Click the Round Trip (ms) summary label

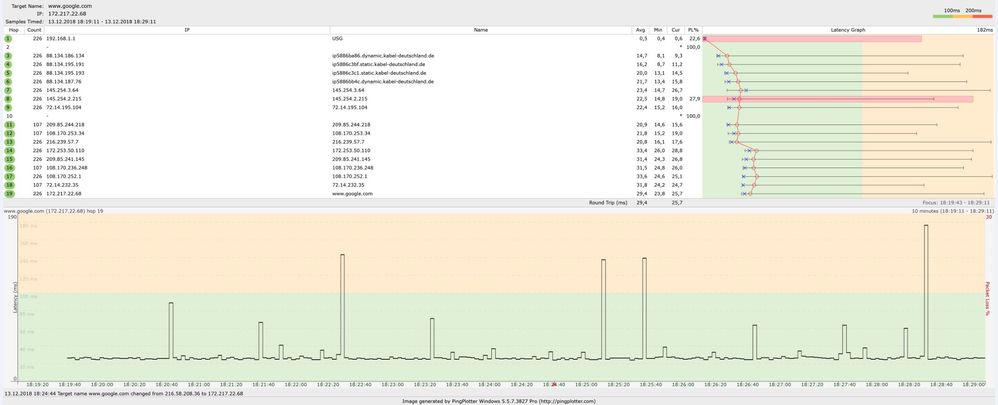click(608, 202)
